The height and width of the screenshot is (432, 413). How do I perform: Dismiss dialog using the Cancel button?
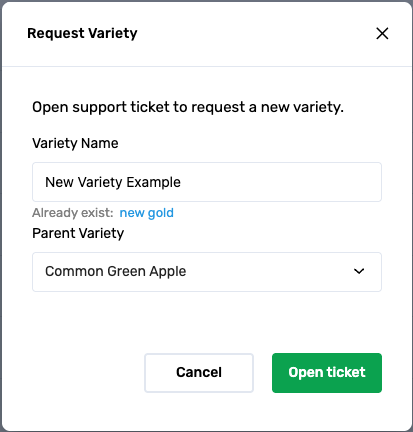[199, 373]
